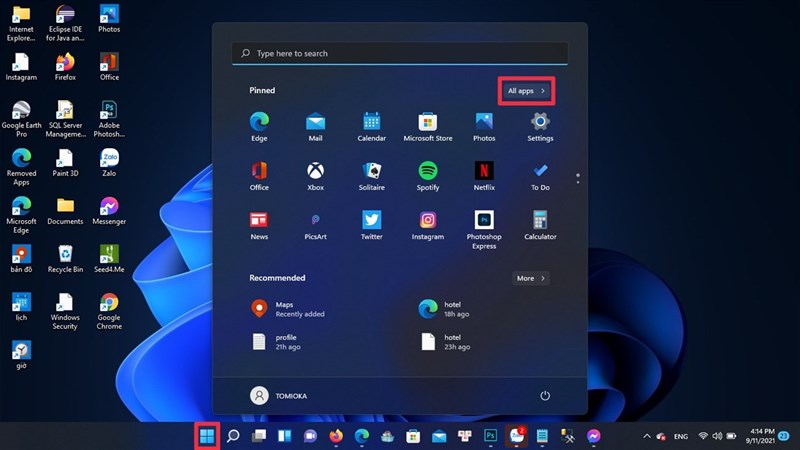Open the volume speaker tray icon

[717, 436]
